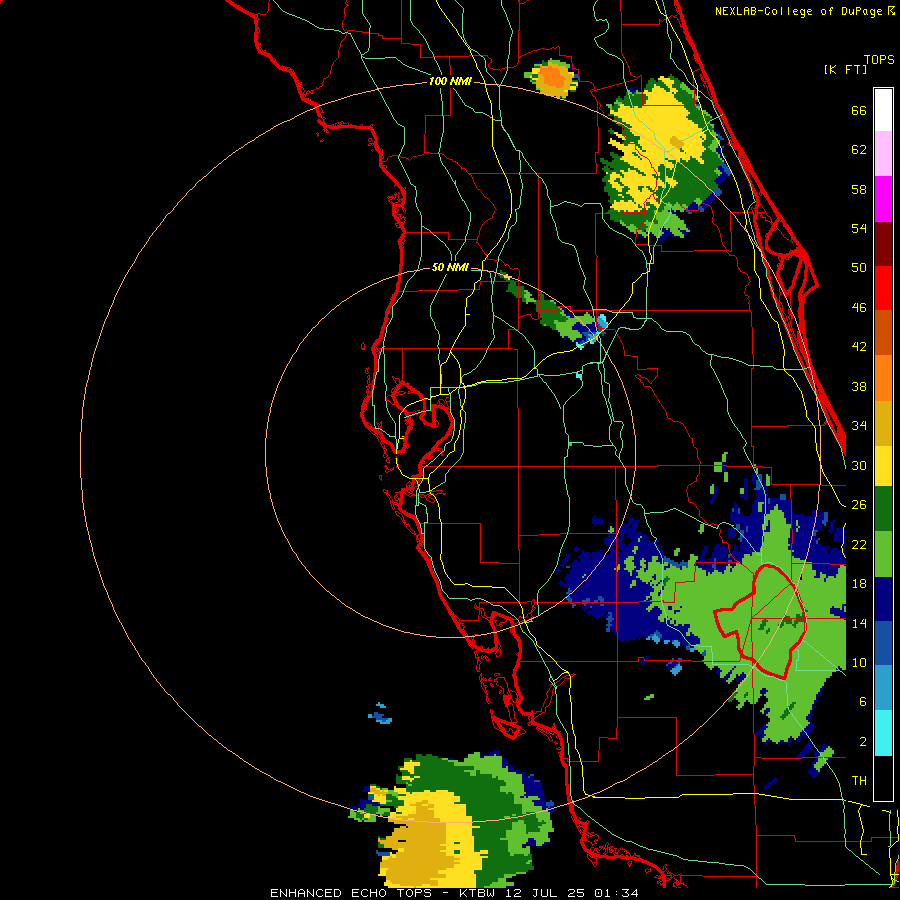This screenshot has width=900, height=900.
Task: Click the legend value 10
Action: [x=859, y=662]
